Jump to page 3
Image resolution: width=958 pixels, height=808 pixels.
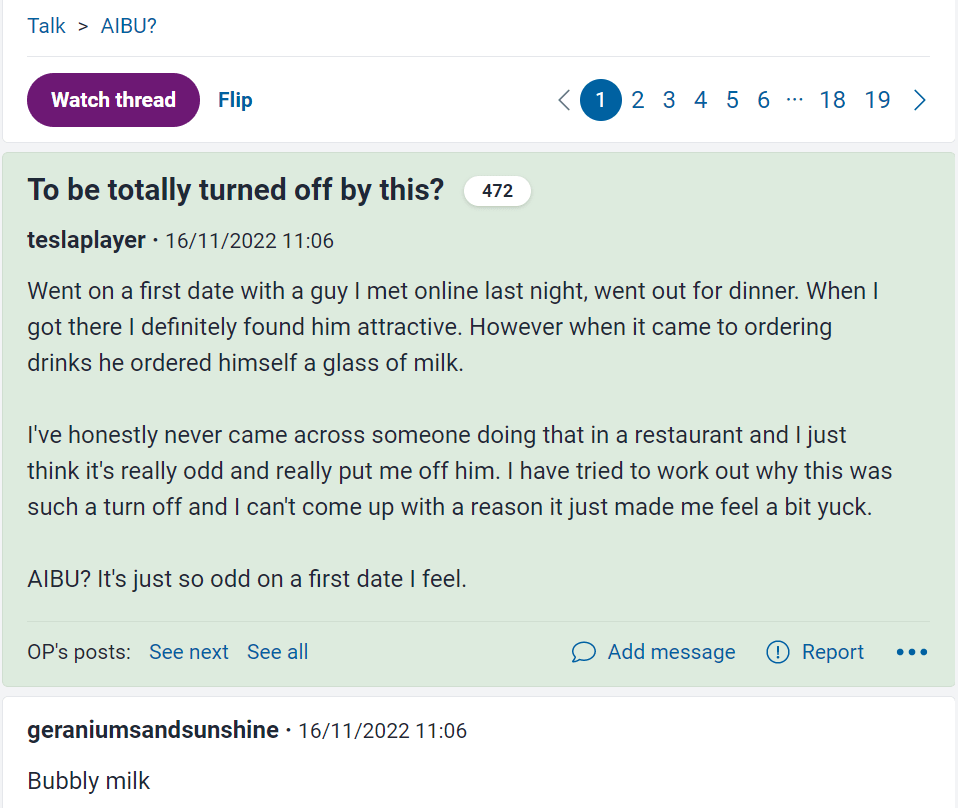click(x=669, y=100)
